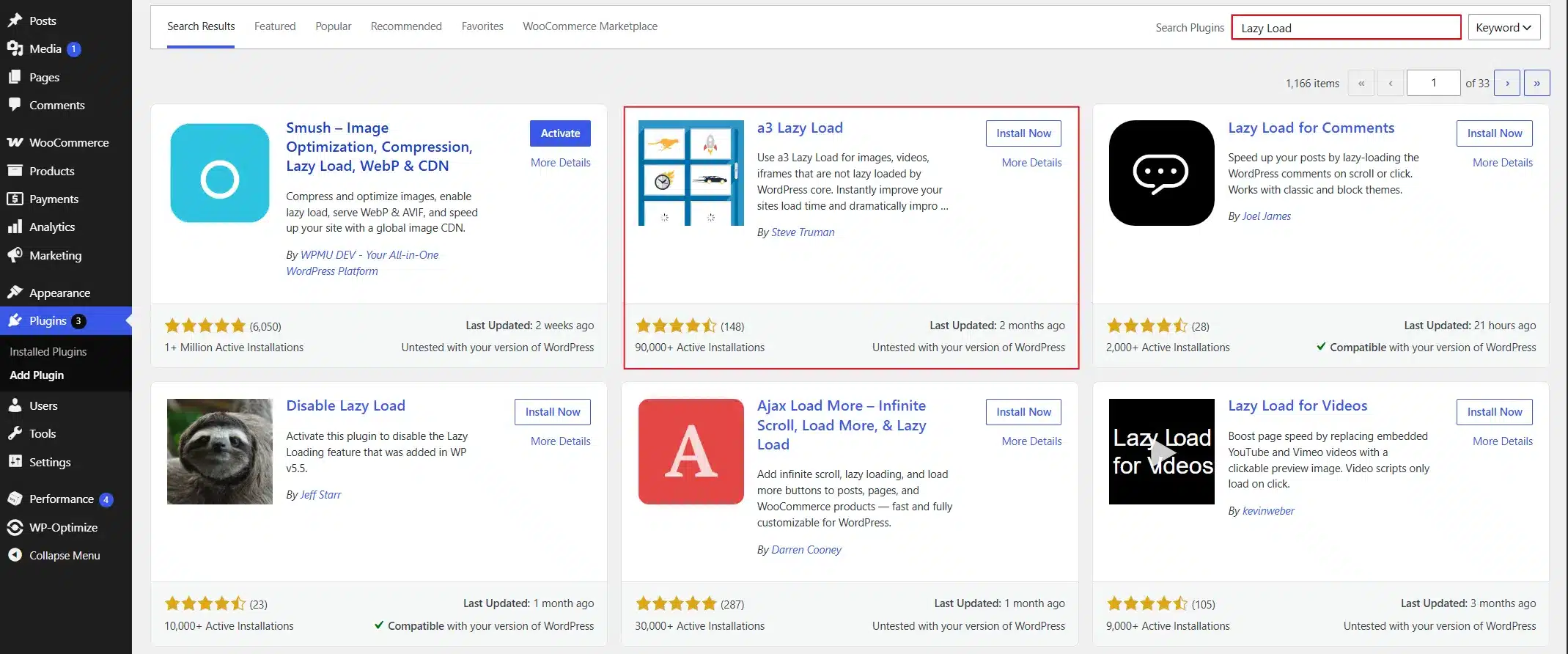
Task: Click the Ajax Load More red icon
Action: (x=691, y=452)
